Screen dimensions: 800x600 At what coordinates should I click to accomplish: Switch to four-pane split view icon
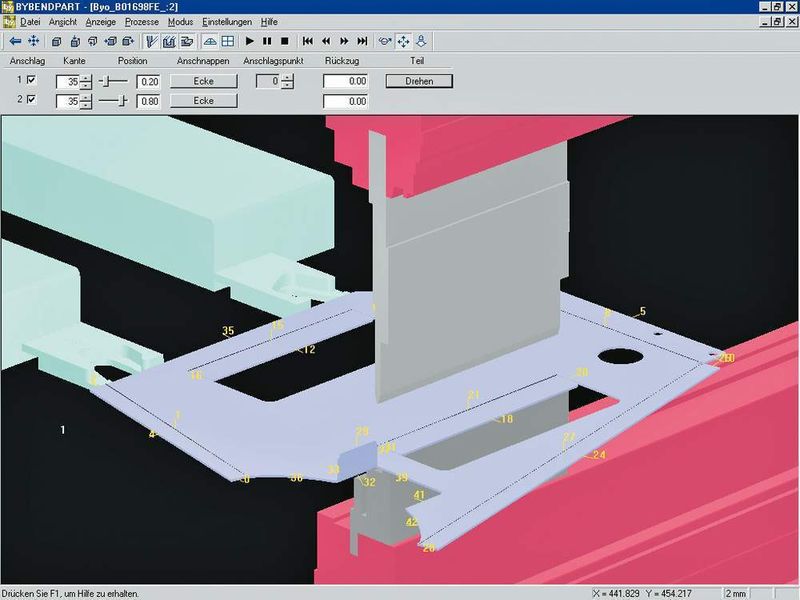pyautogui.click(x=228, y=41)
